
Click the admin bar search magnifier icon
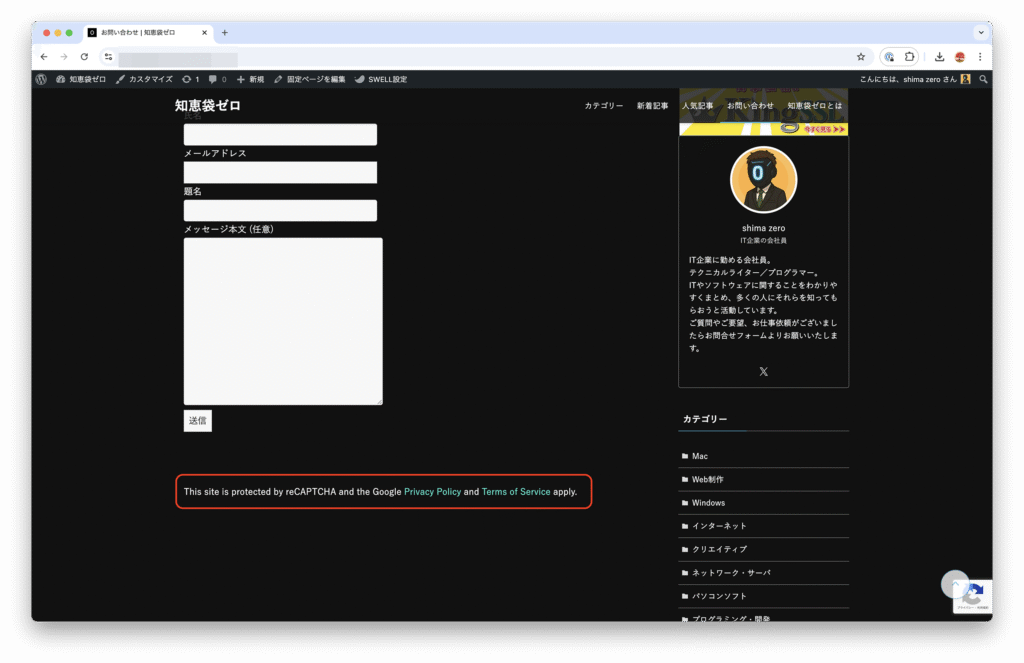pyautogui.click(x=983, y=80)
